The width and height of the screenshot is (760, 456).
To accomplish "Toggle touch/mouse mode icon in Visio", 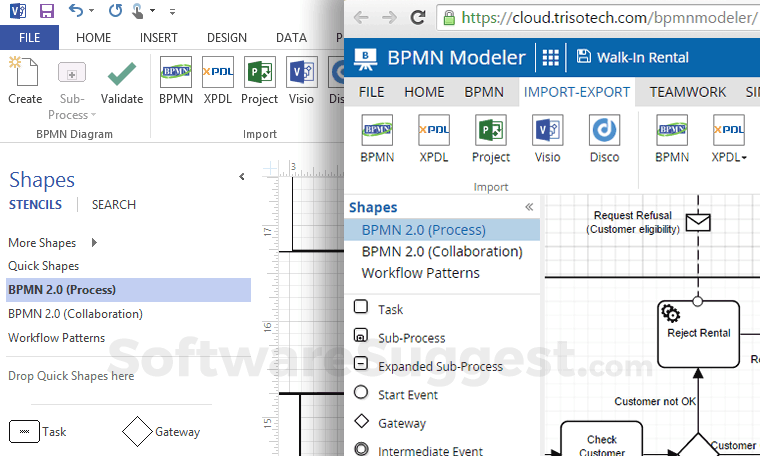I will tap(138, 11).
